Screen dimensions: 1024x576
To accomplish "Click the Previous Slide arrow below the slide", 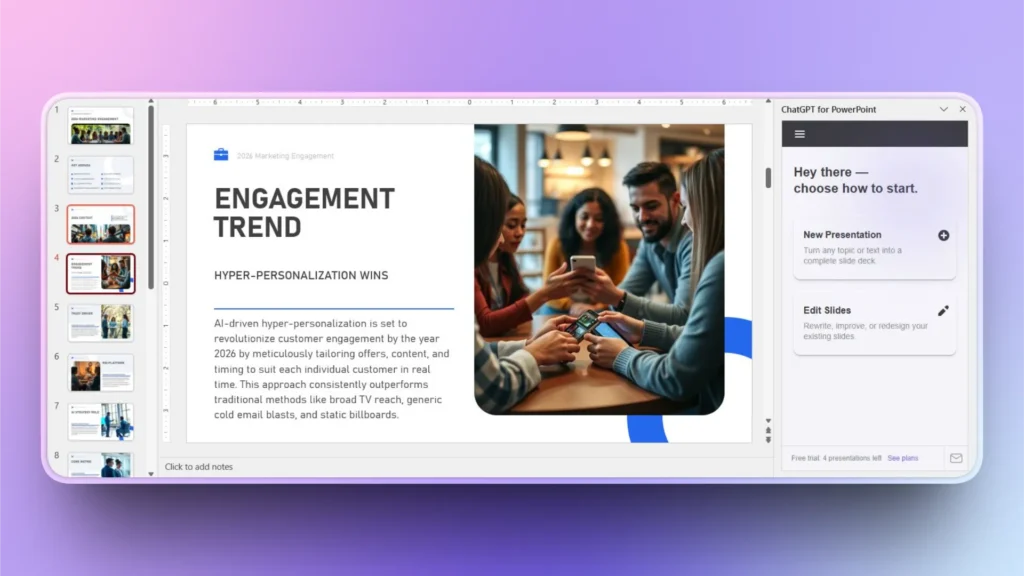I will 768,429.
